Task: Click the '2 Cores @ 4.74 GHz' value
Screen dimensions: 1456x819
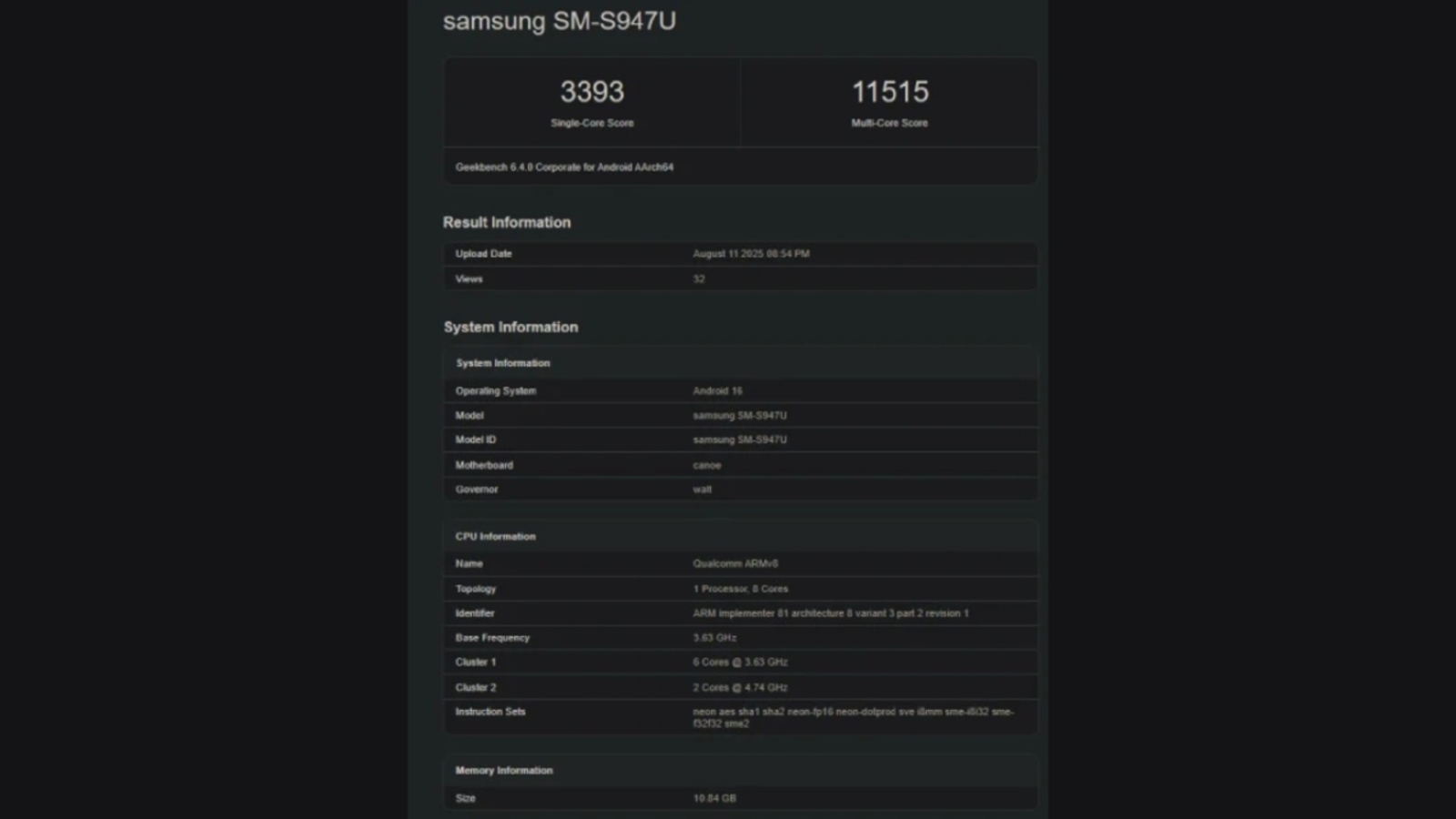Action: pos(740,688)
